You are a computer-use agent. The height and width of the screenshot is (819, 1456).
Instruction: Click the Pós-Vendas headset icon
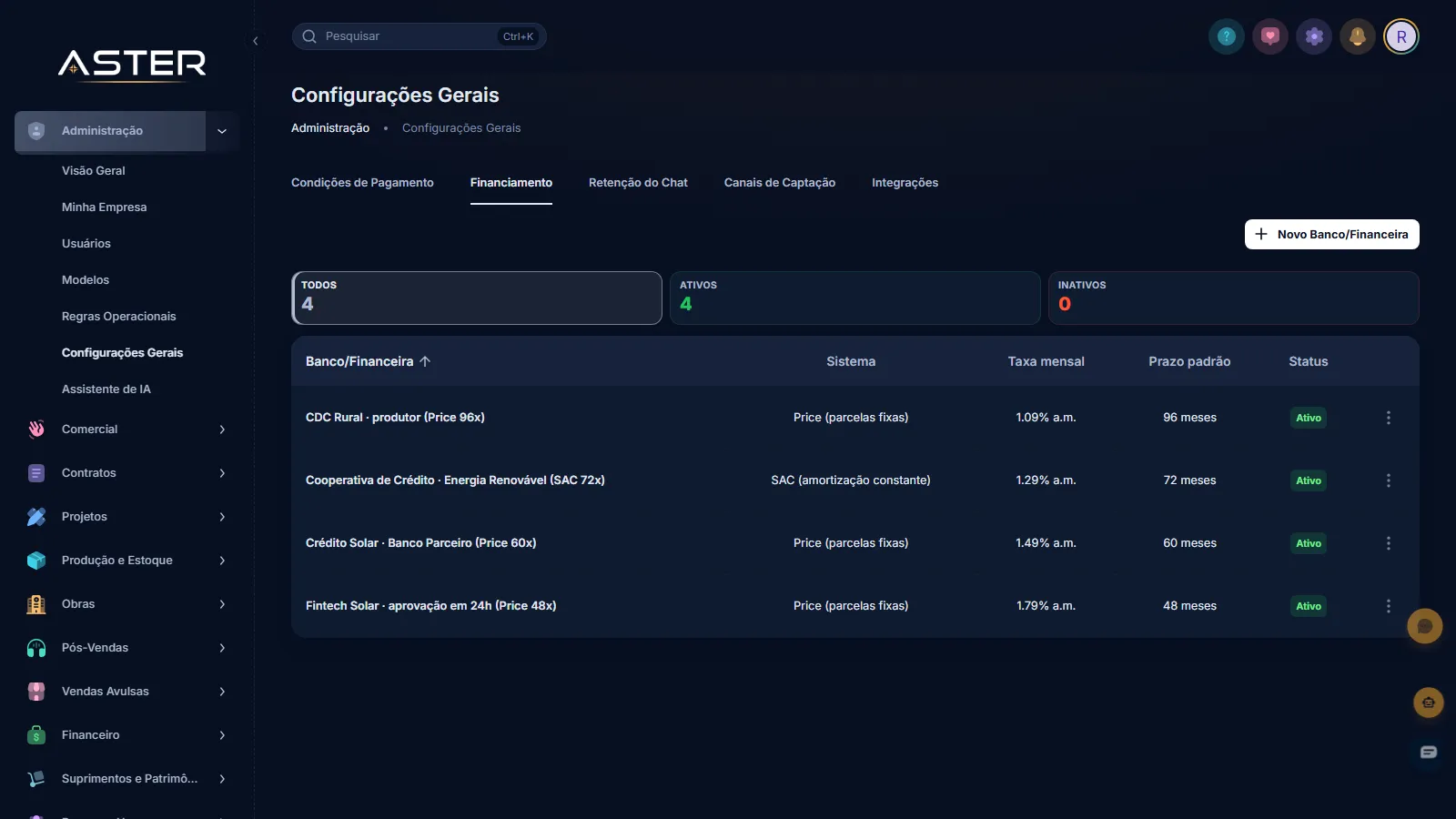36,648
